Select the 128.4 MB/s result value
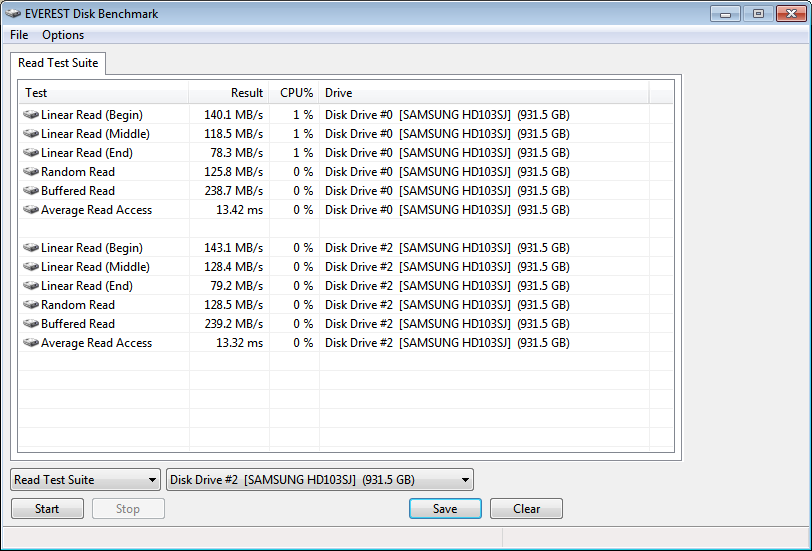Viewport: 812px width, 551px height. (x=234, y=267)
